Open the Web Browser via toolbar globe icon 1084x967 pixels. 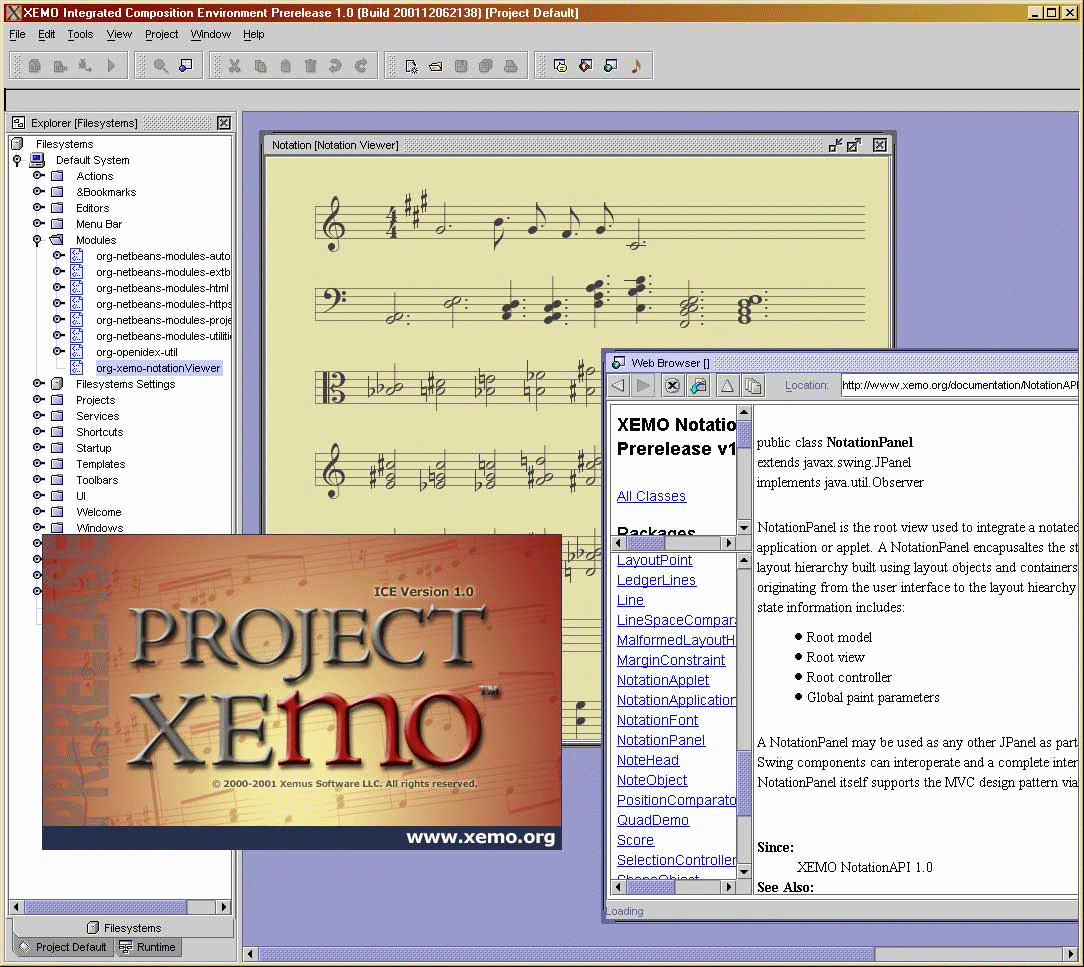(x=610, y=66)
